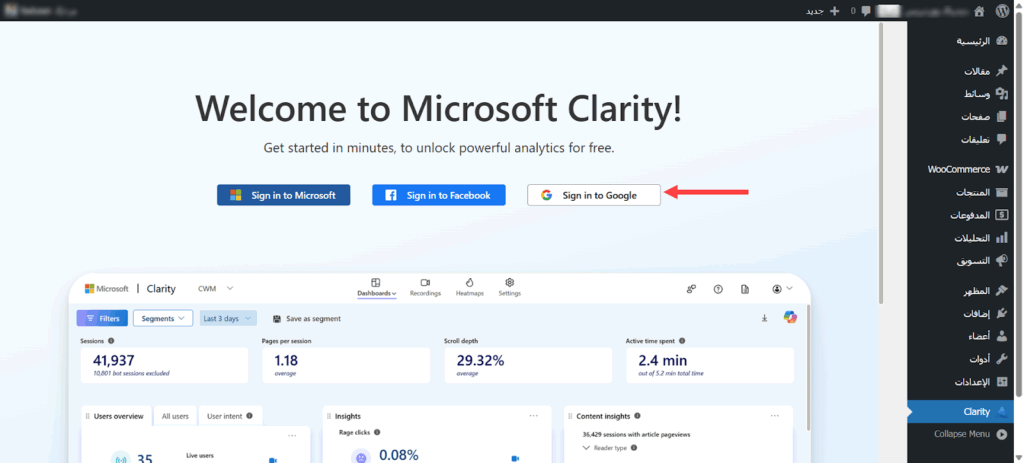Click the WordPress logo in admin bar

click(x=1003, y=11)
